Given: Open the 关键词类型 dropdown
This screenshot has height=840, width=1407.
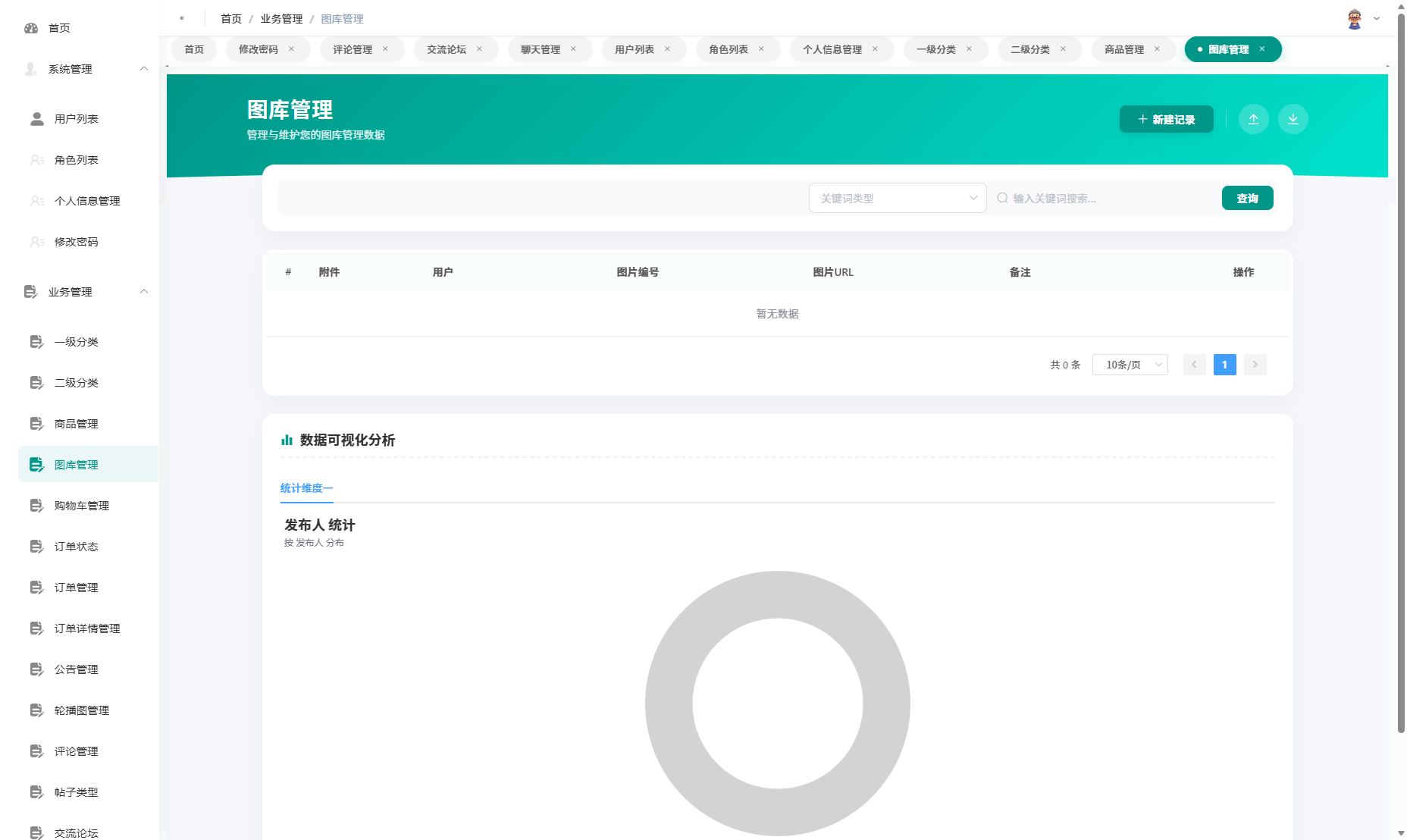Looking at the screenshot, I should pyautogui.click(x=898, y=198).
